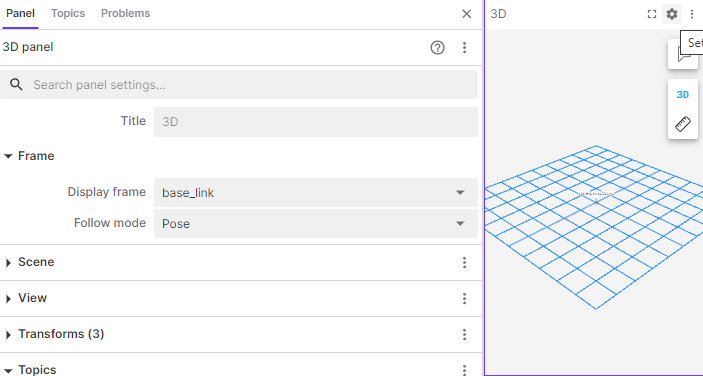Open the Transforms section options menu
Image resolution: width=703 pixels, height=376 pixels.
coord(464,334)
